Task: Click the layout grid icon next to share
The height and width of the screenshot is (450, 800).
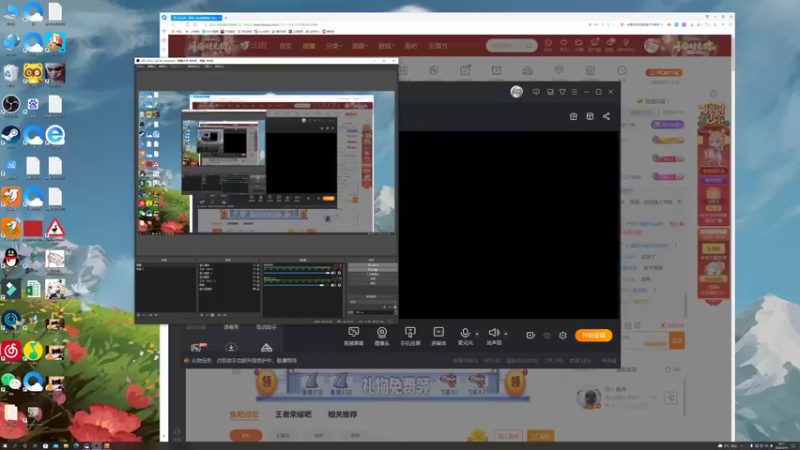Action: click(590, 116)
